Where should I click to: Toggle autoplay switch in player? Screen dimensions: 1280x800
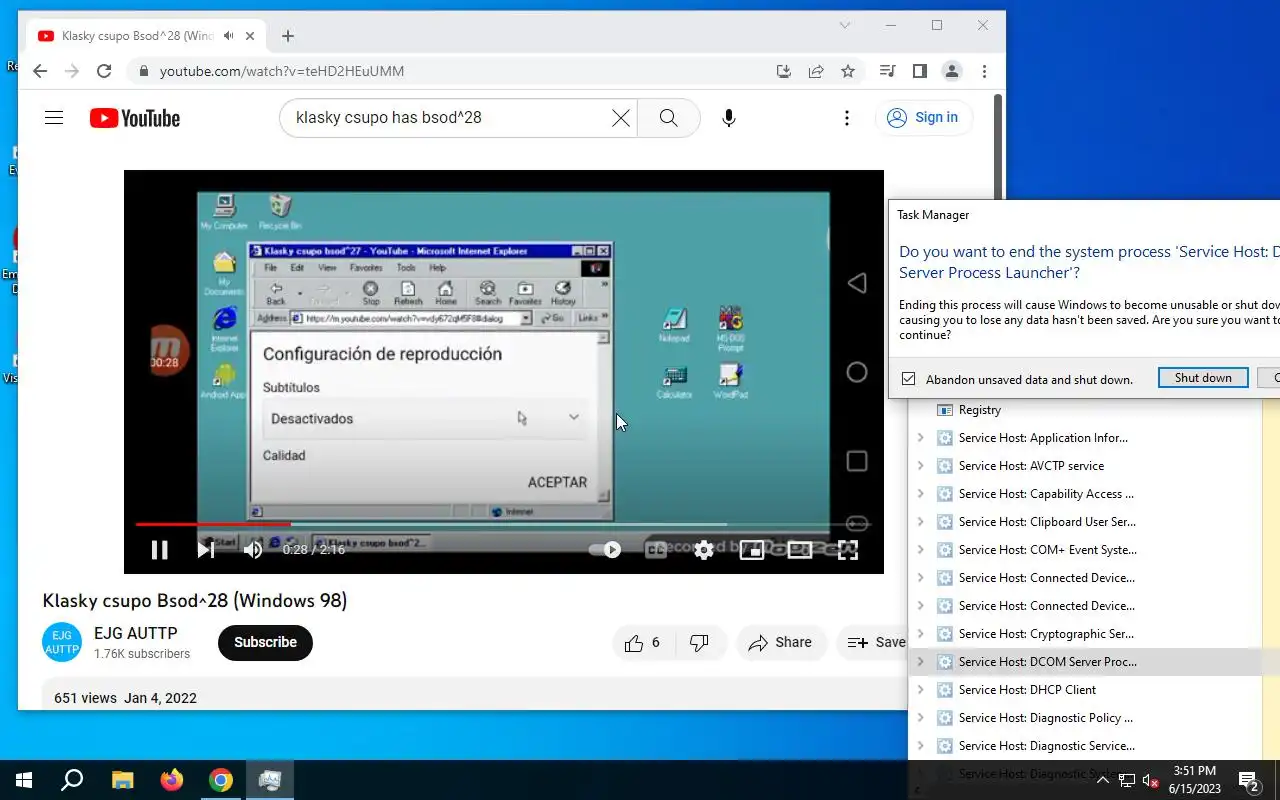click(606, 549)
